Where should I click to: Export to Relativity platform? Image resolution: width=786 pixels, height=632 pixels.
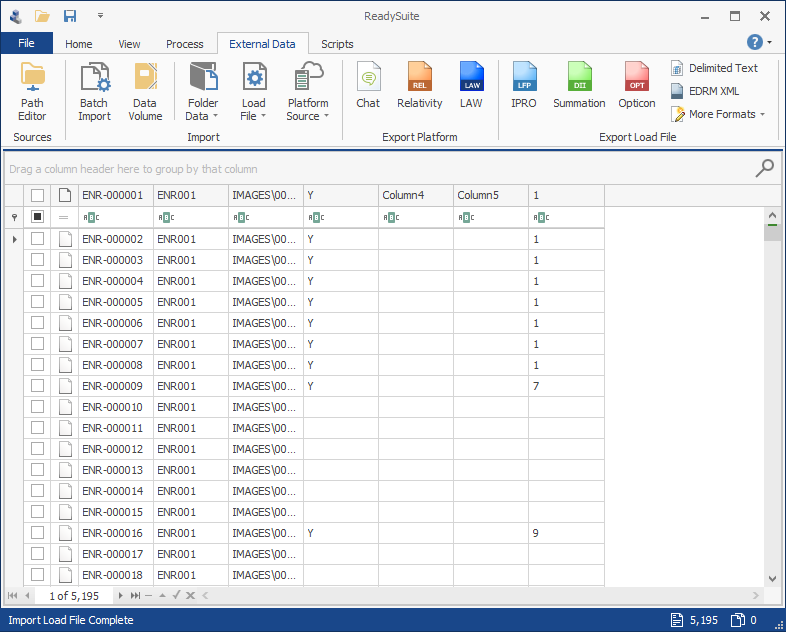coord(420,85)
